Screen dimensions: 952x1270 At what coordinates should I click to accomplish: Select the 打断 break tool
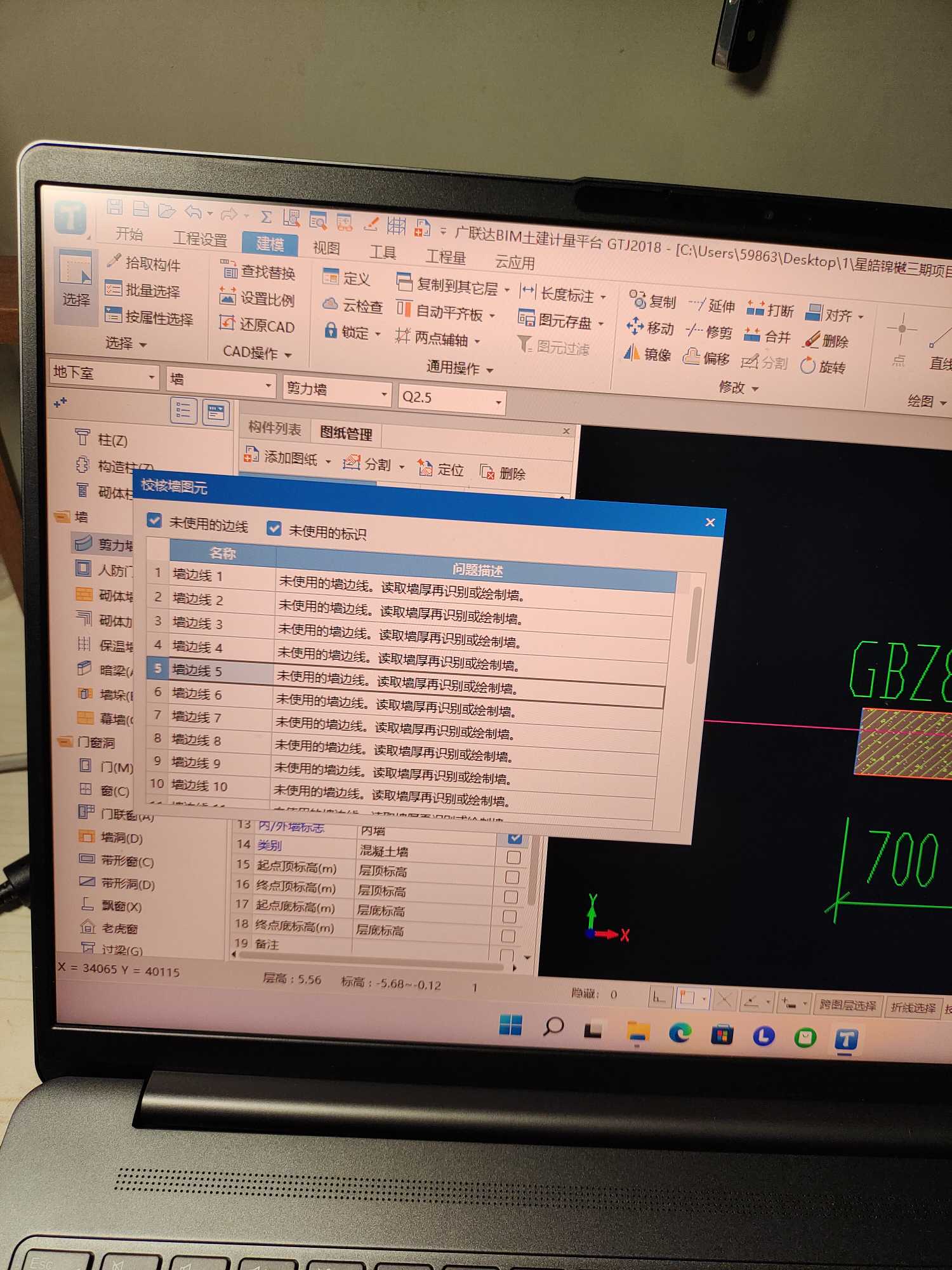coord(770,310)
